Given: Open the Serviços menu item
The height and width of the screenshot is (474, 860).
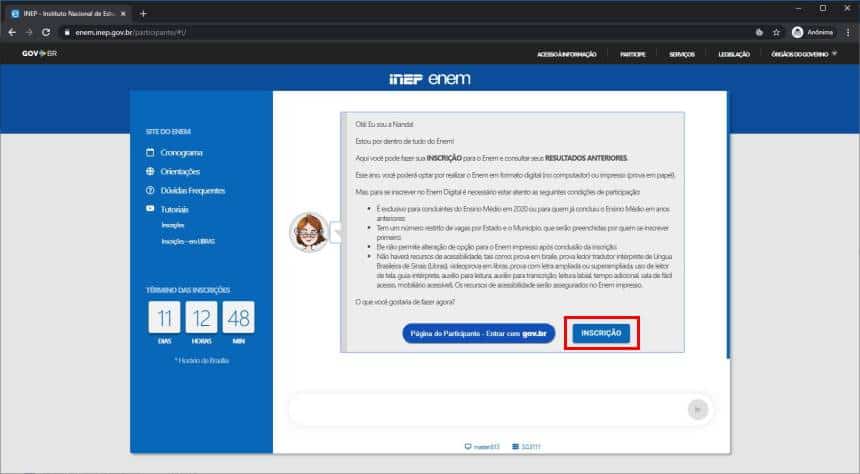Looking at the screenshot, I should pyautogui.click(x=682, y=54).
